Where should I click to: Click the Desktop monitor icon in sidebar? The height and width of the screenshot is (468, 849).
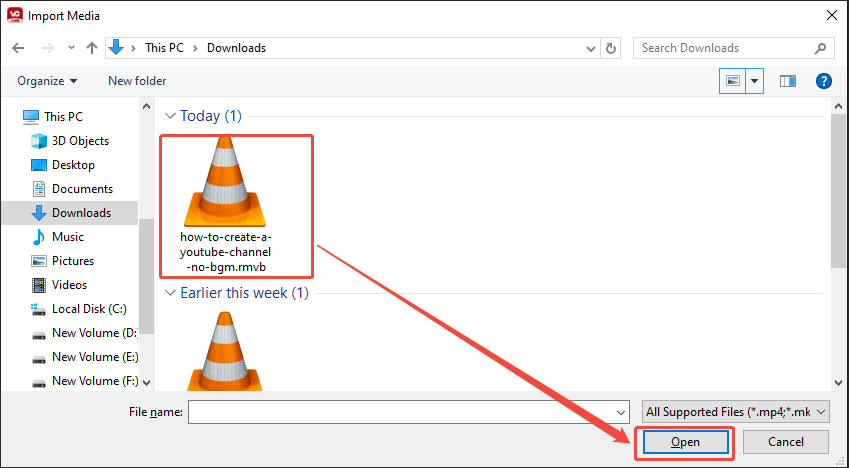pos(39,165)
